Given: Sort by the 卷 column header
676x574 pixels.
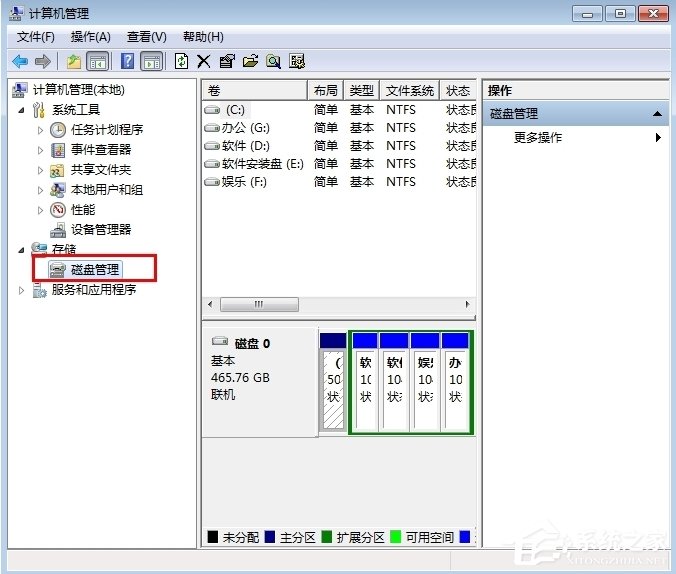Looking at the screenshot, I should point(255,91).
